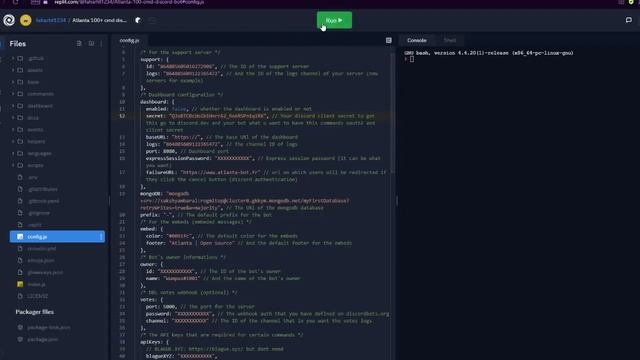Click the icon right of the project name
The image size is (640, 360).
point(138,20)
